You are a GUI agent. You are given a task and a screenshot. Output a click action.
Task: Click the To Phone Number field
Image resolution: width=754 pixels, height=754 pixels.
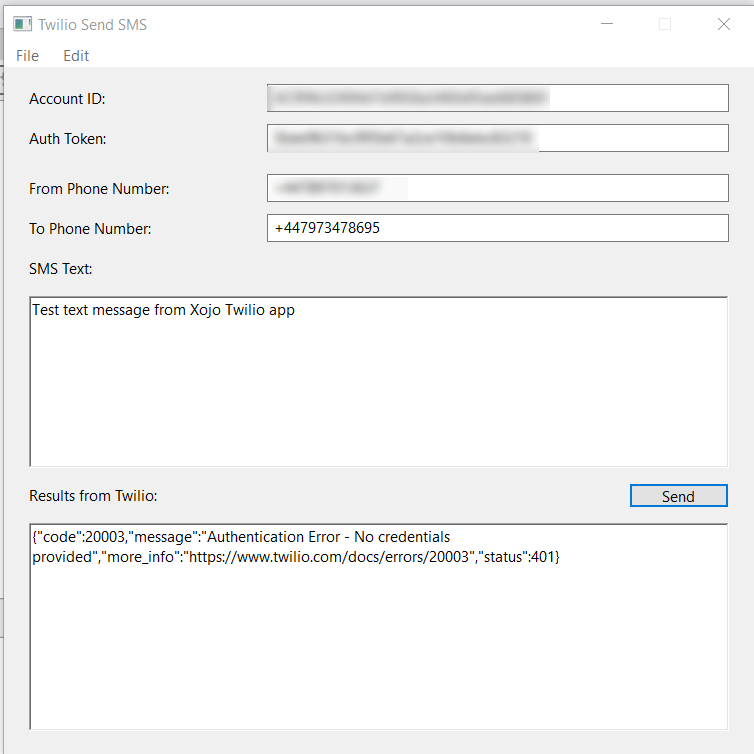[x=497, y=228]
